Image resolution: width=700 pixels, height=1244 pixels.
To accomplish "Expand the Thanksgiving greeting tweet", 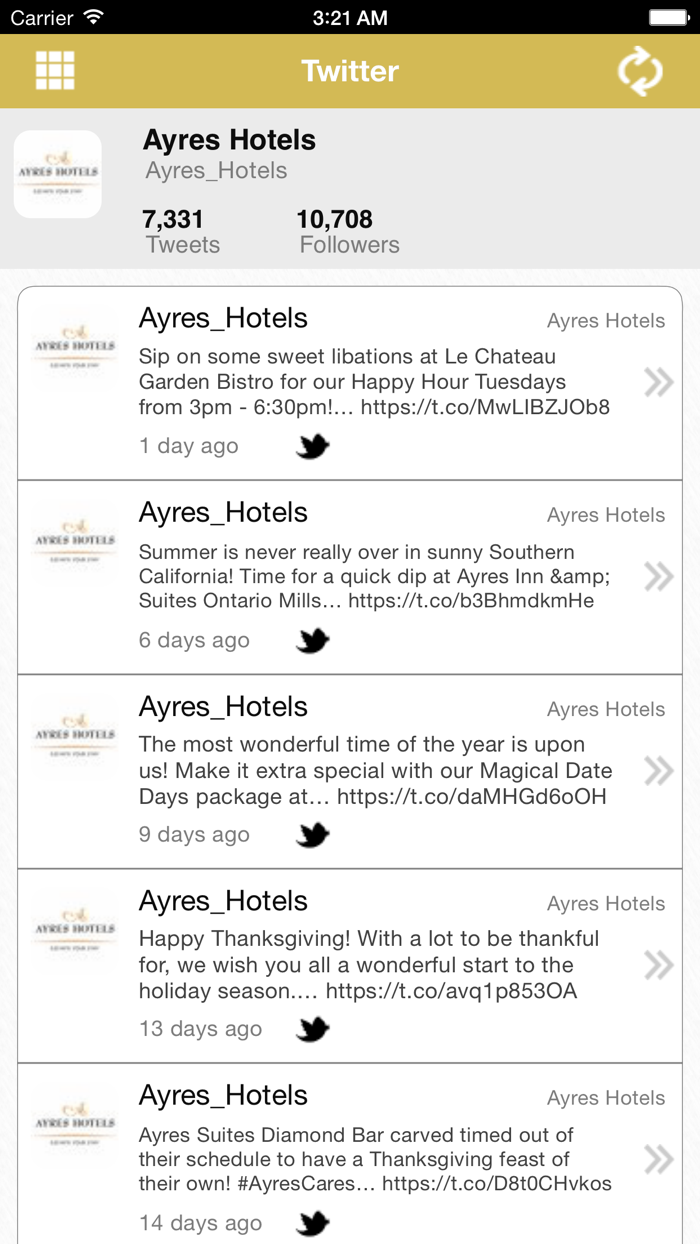I will [658, 964].
